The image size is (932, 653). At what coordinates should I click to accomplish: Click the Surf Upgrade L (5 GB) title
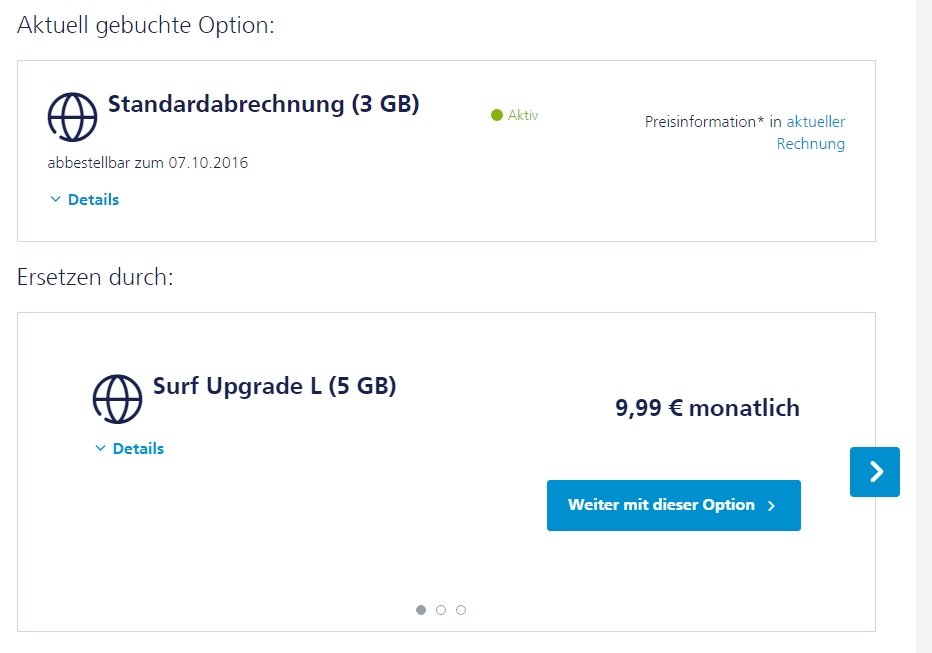(274, 387)
